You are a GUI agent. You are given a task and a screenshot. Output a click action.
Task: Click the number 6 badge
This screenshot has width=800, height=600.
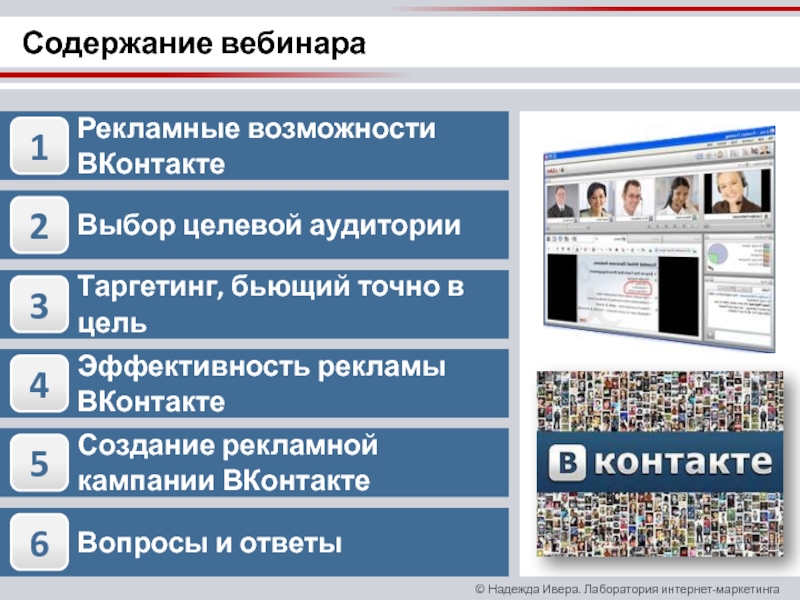(x=39, y=542)
